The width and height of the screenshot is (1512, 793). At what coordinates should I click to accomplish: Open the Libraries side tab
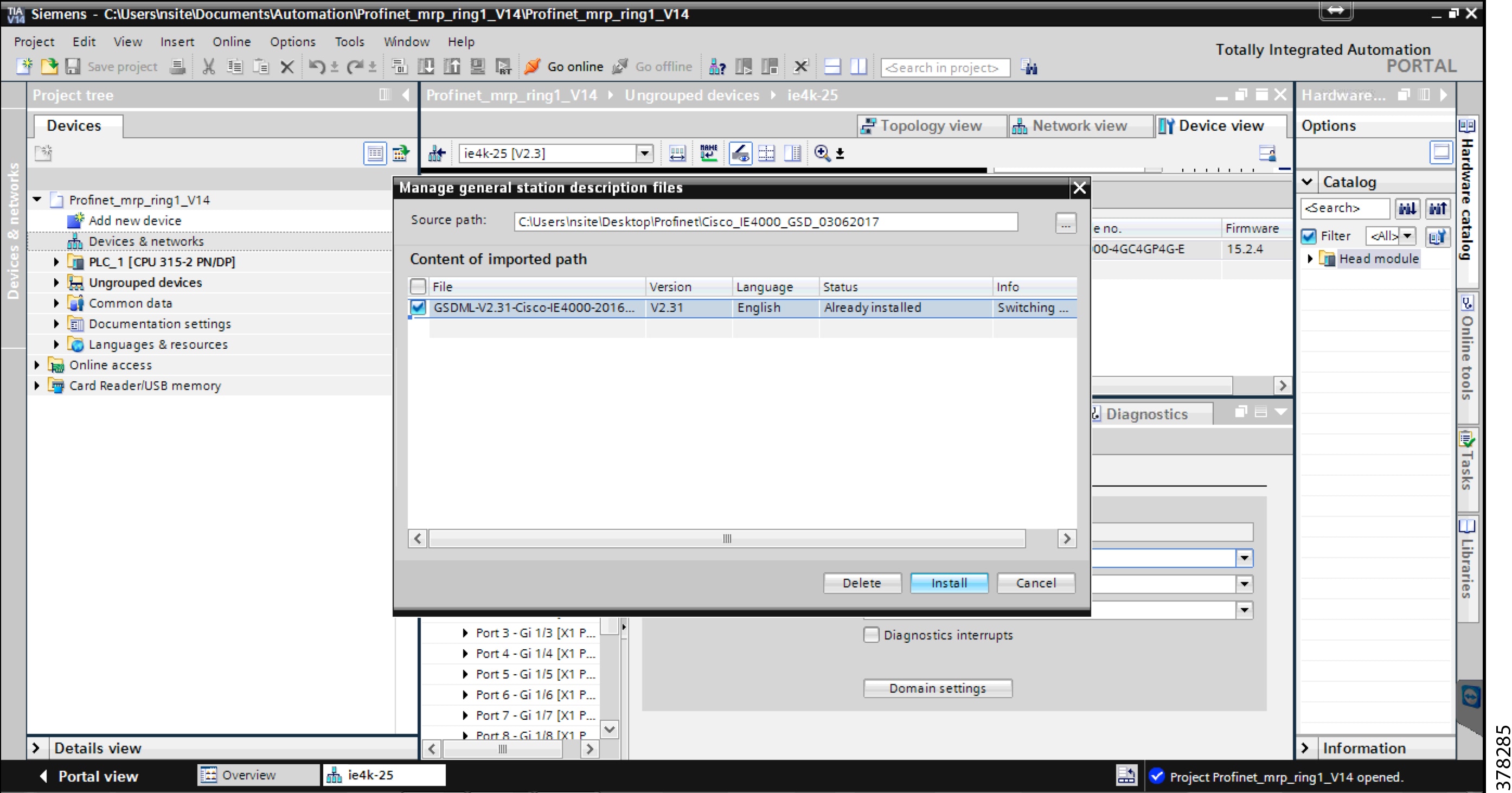[x=1468, y=567]
